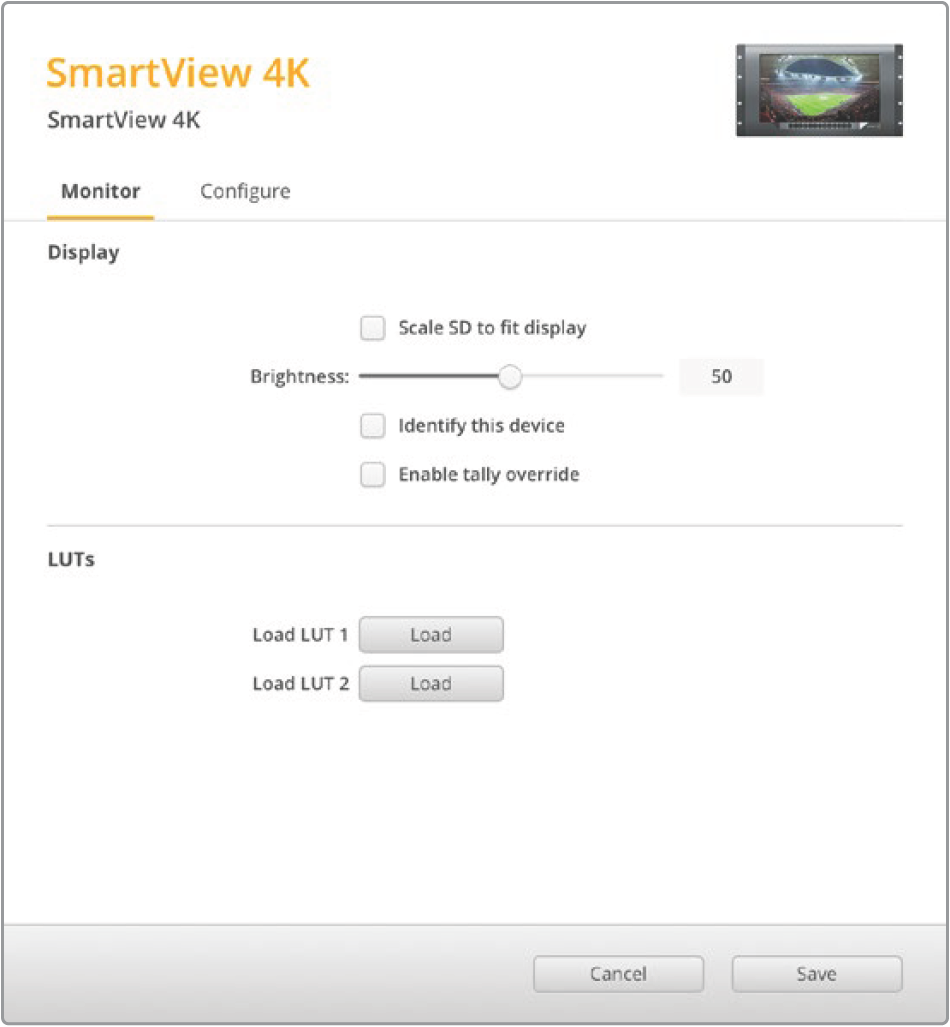950x1027 pixels.
Task: Click the Brightness value field showing 50
Action: tap(721, 377)
